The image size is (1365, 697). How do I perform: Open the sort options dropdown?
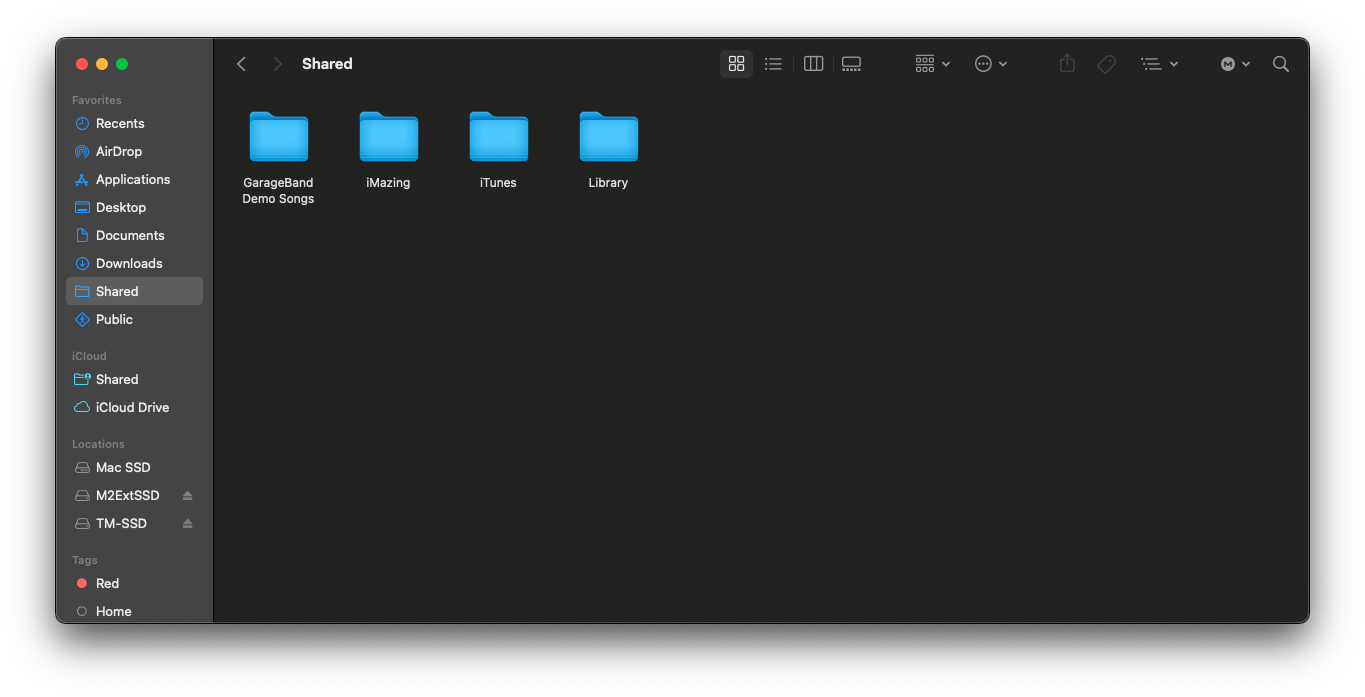tap(1159, 64)
